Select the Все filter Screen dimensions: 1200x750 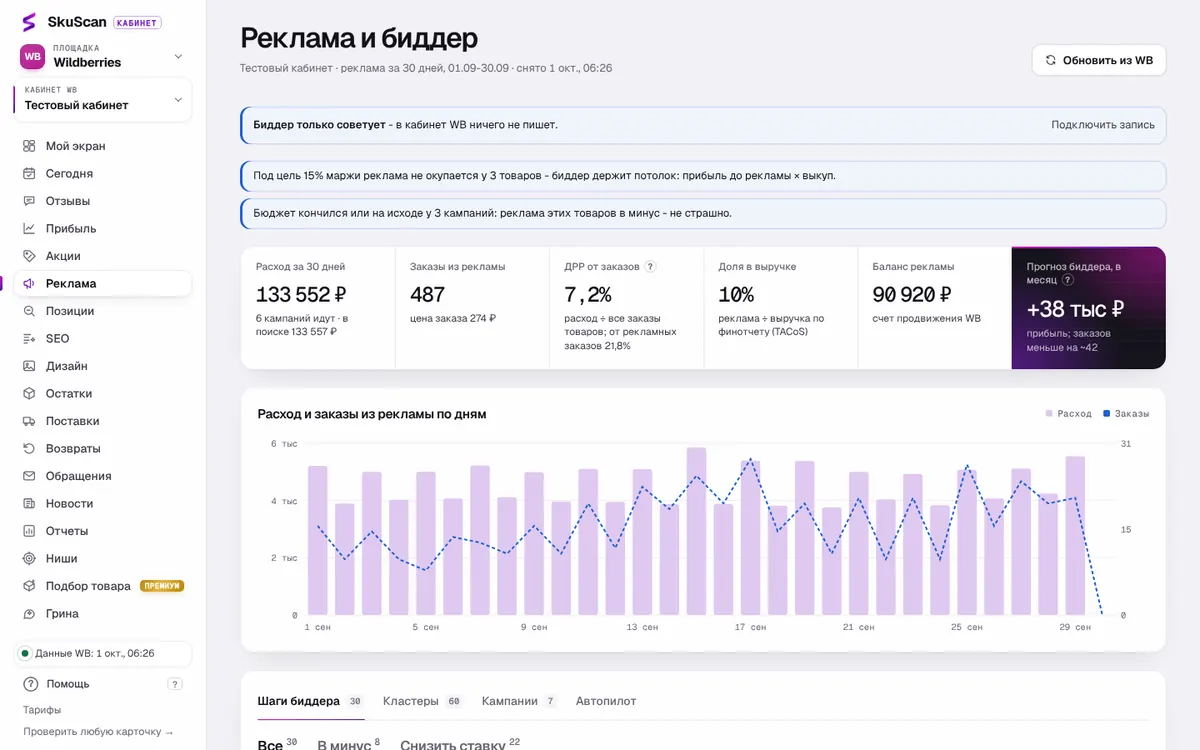tap(277, 744)
